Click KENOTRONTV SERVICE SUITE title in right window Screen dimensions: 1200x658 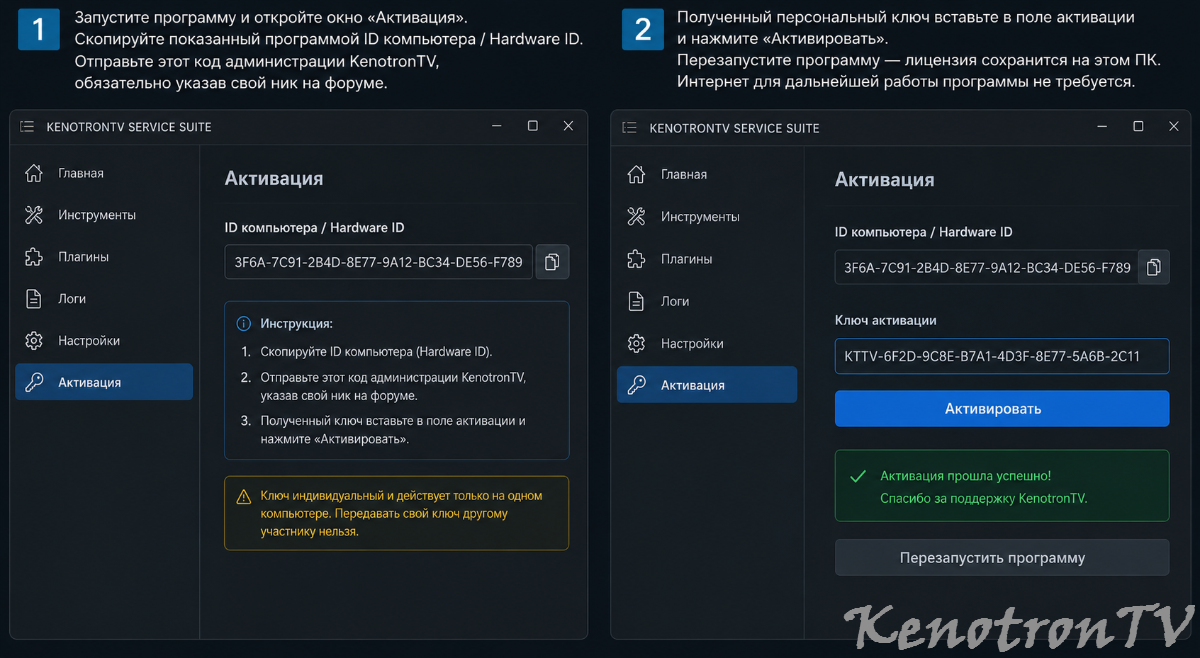click(734, 128)
